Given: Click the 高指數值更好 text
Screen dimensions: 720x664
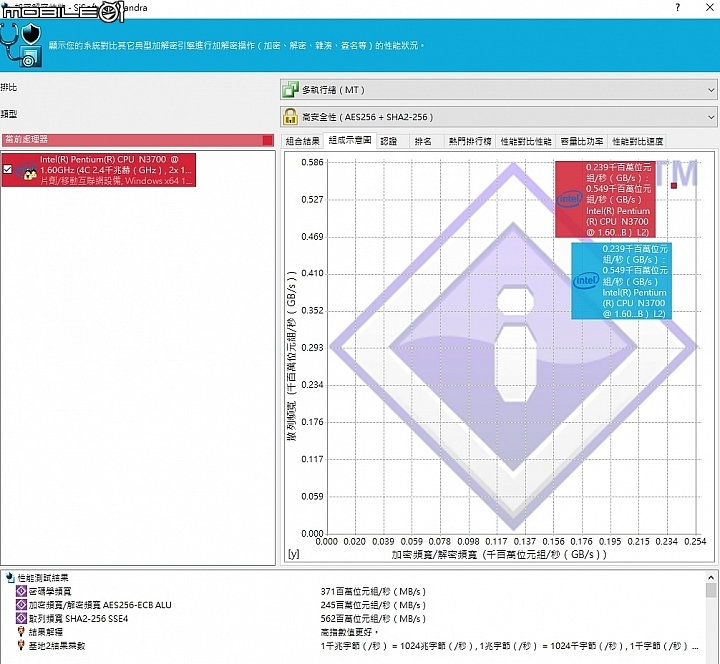Looking at the screenshot, I should point(349,632).
